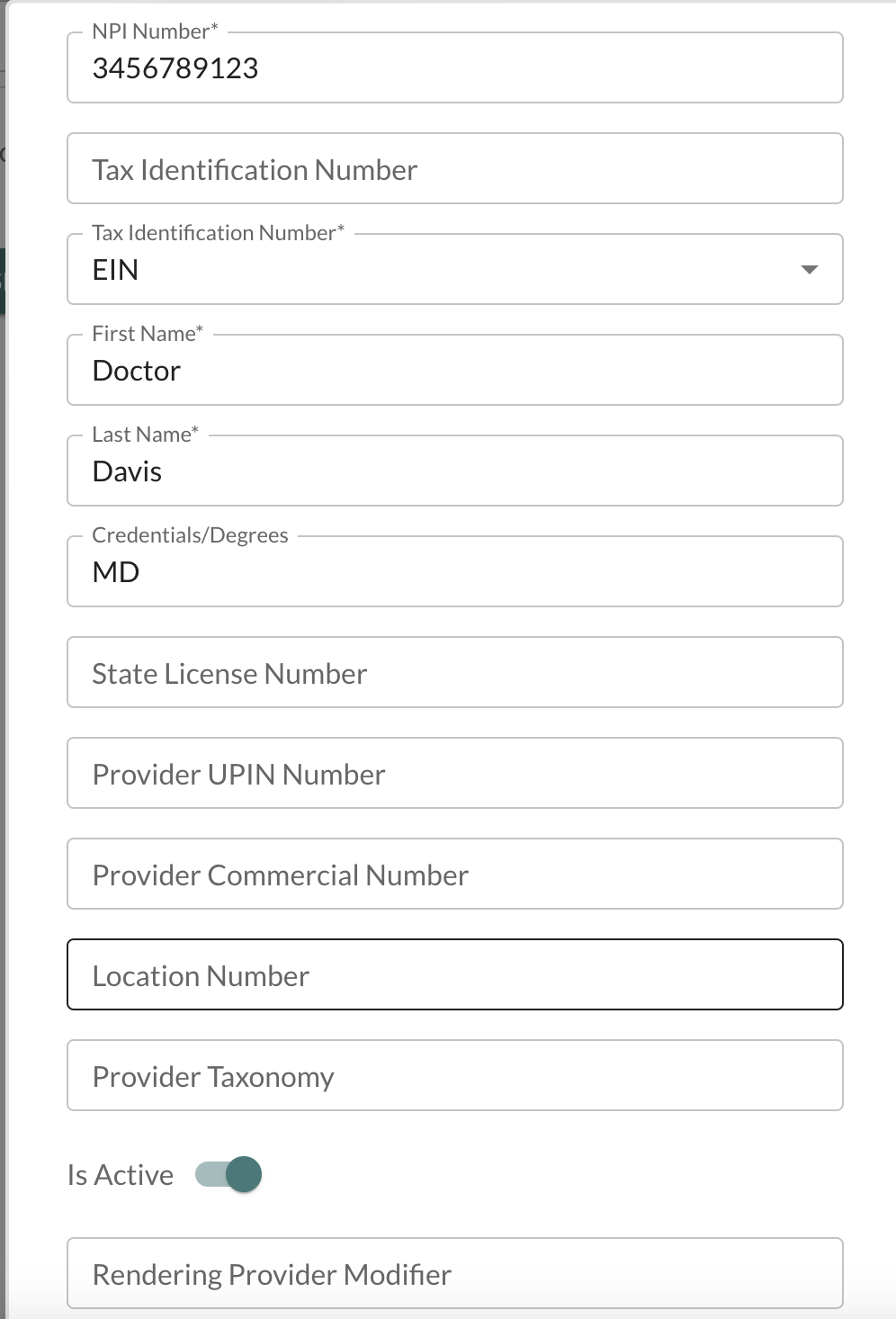
Task: Click the "Credentials/Degrees" floating label
Action: point(190,535)
